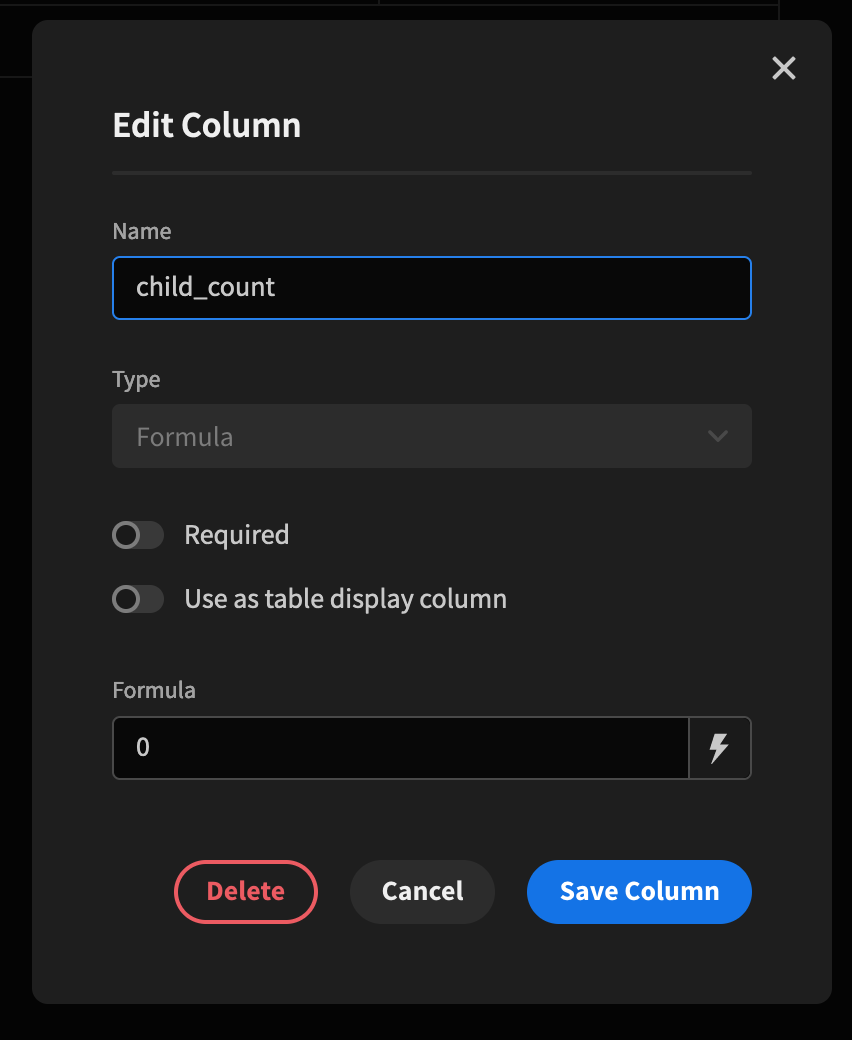Click the chevron on the Type selector
This screenshot has width=852, height=1040.
717,436
